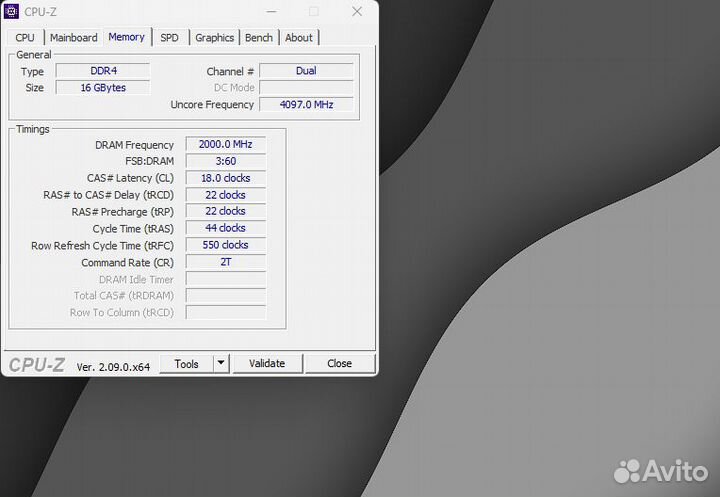The height and width of the screenshot is (497, 720).
Task: Click the Channel # Dual field
Action: tap(306, 71)
